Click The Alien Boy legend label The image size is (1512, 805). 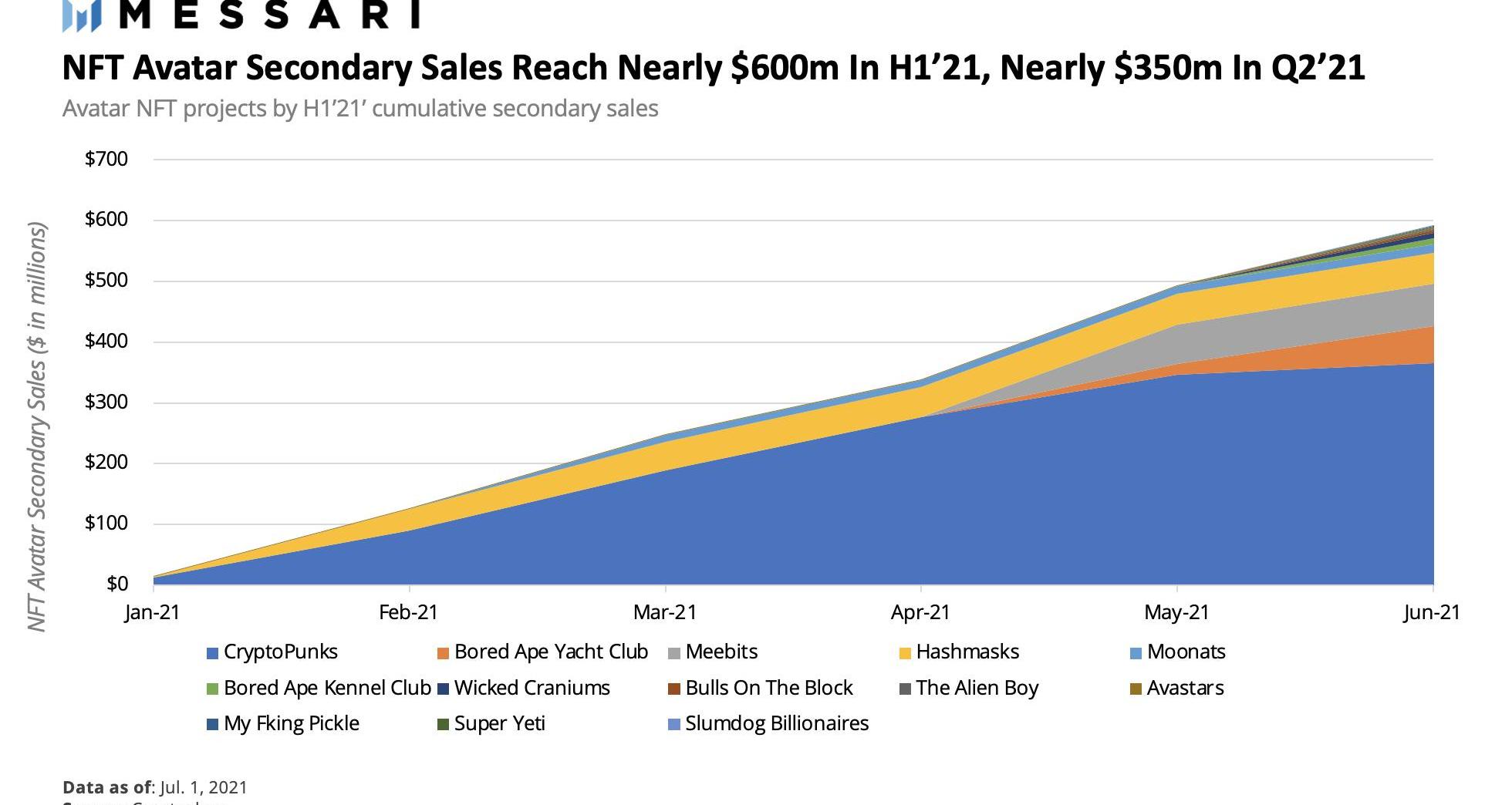coord(977,688)
